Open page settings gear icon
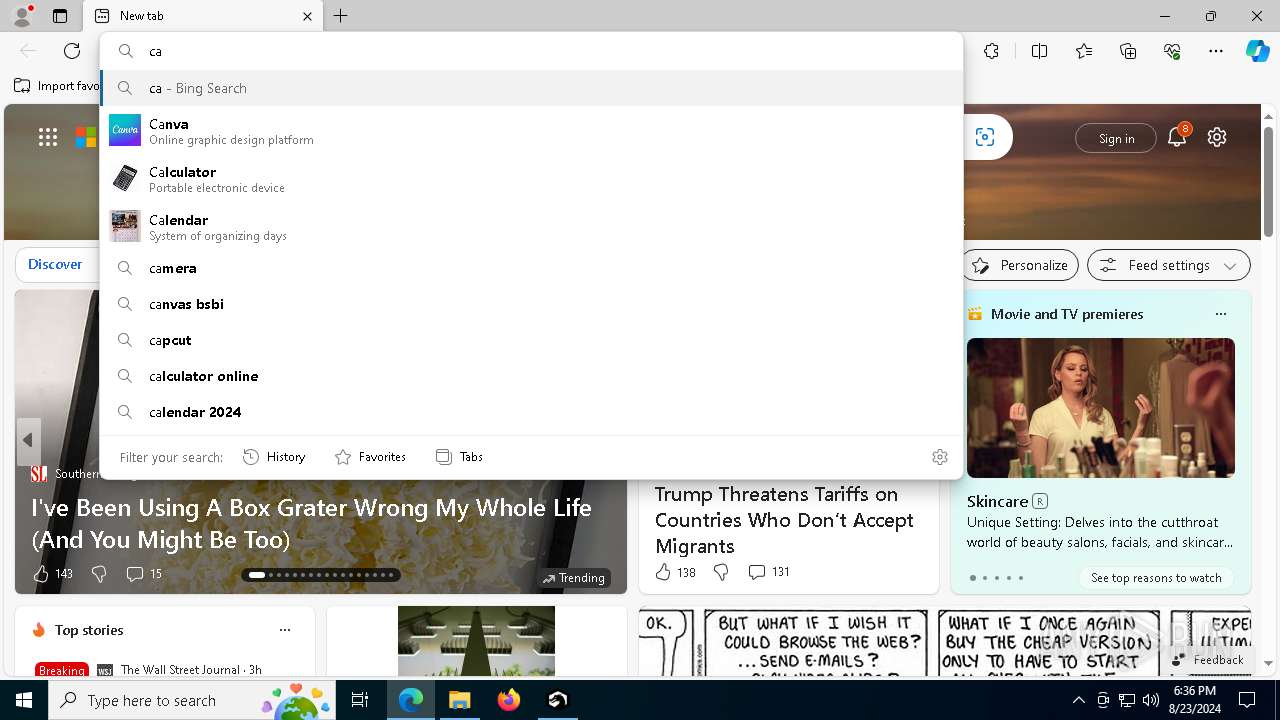This screenshot has width=1280, height=720. (x=1217, y=138)
